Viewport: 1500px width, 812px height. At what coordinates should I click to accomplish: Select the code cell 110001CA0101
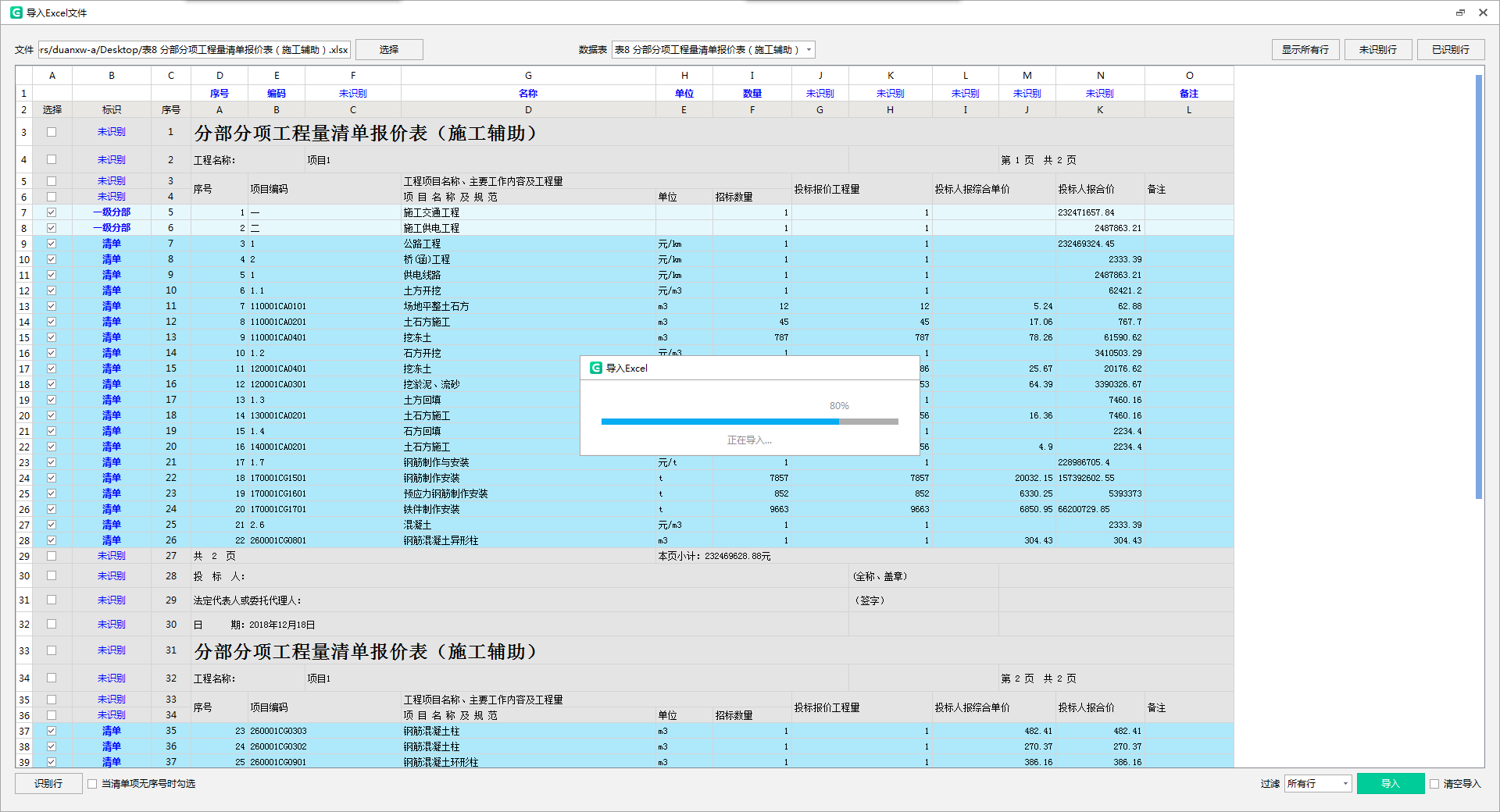(277, 306)
